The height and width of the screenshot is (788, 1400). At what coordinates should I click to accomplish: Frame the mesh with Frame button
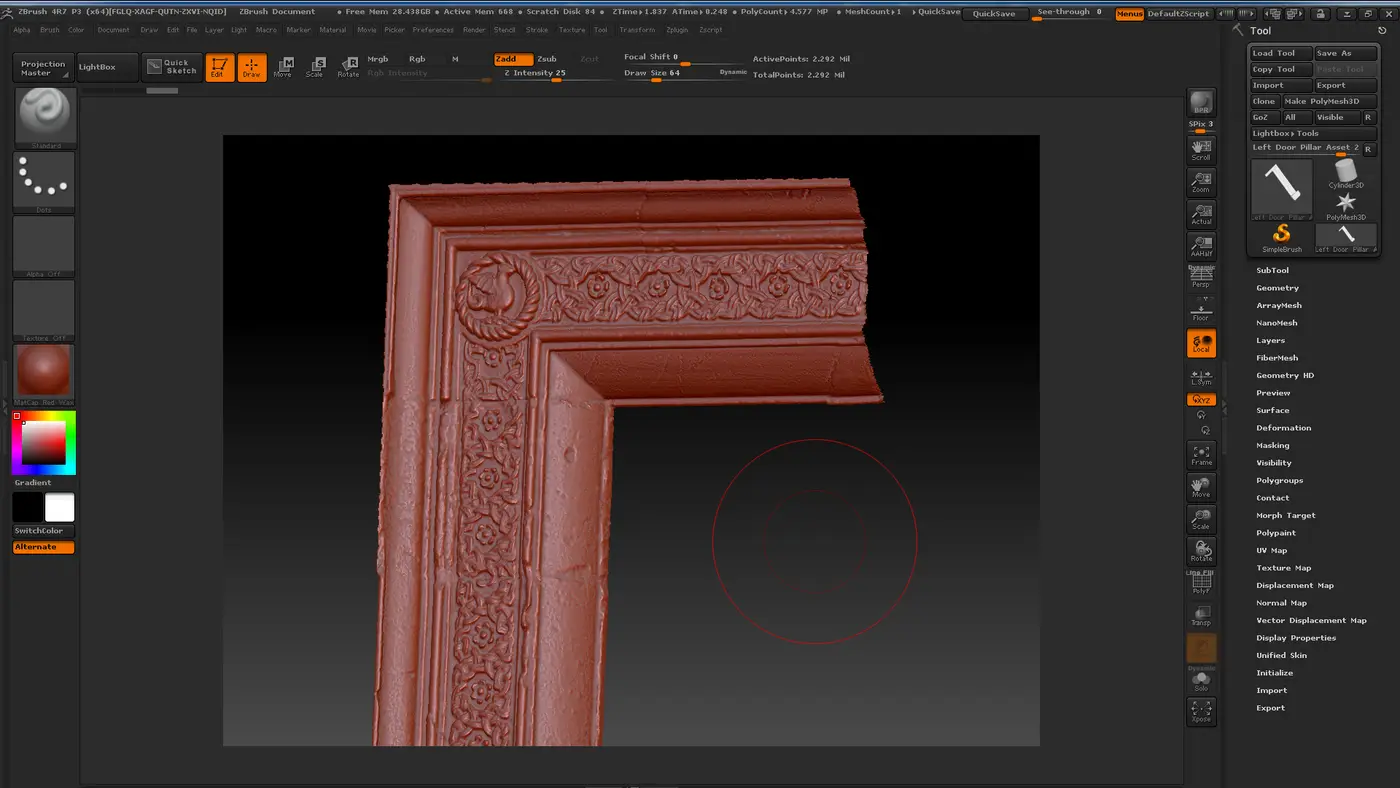[1201, 455]
